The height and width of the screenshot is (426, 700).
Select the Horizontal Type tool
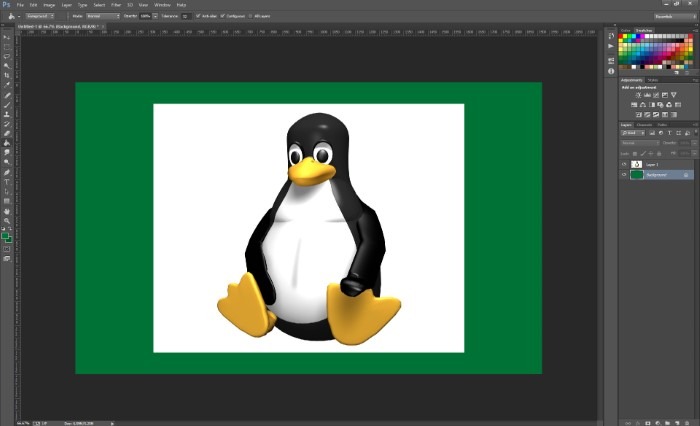(x=7, y=182)
